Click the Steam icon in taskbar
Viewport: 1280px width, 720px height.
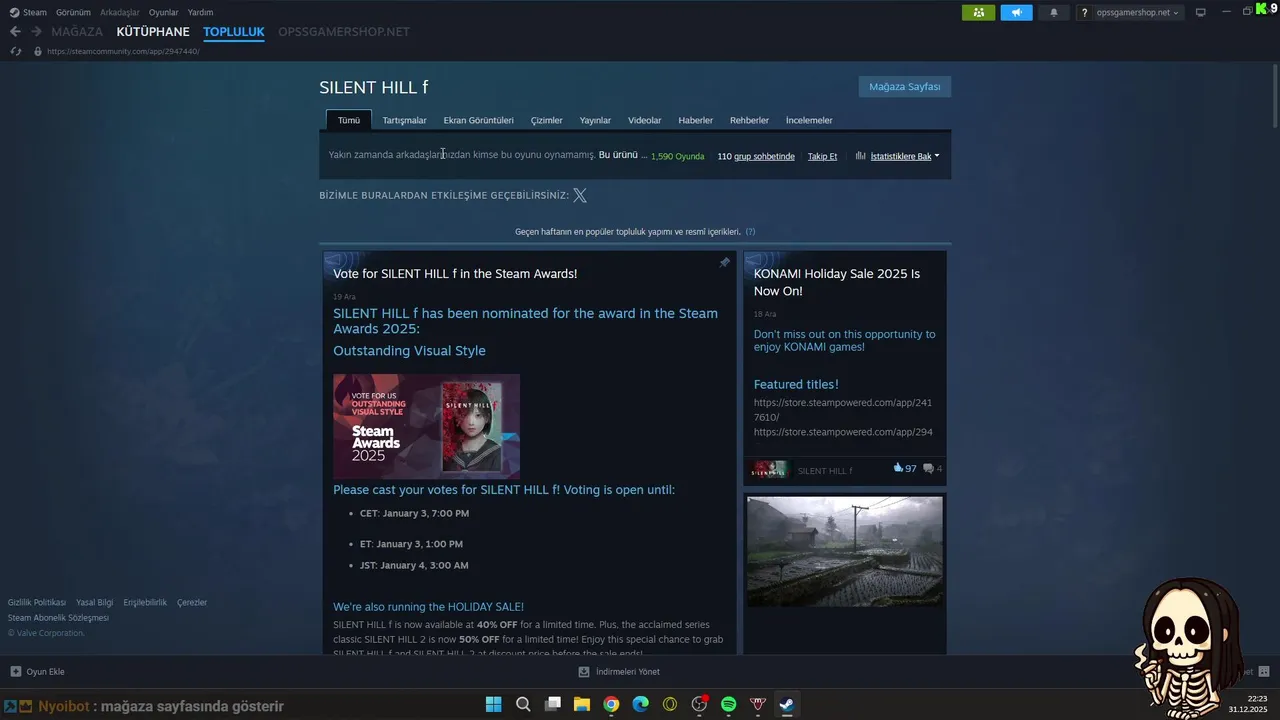click(787, 704)
